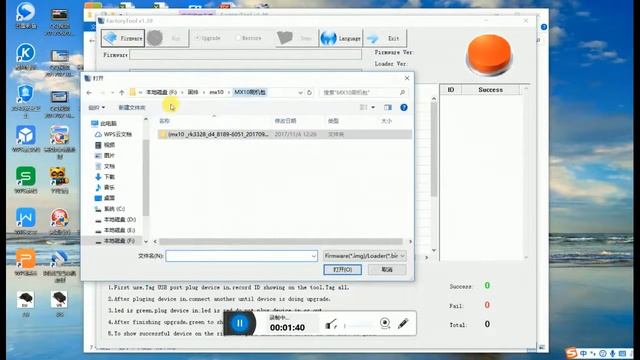This screenshot has width=640, height=360.
Task: Click the search magnifier icon in dialog
Action: tap(402, 93)
